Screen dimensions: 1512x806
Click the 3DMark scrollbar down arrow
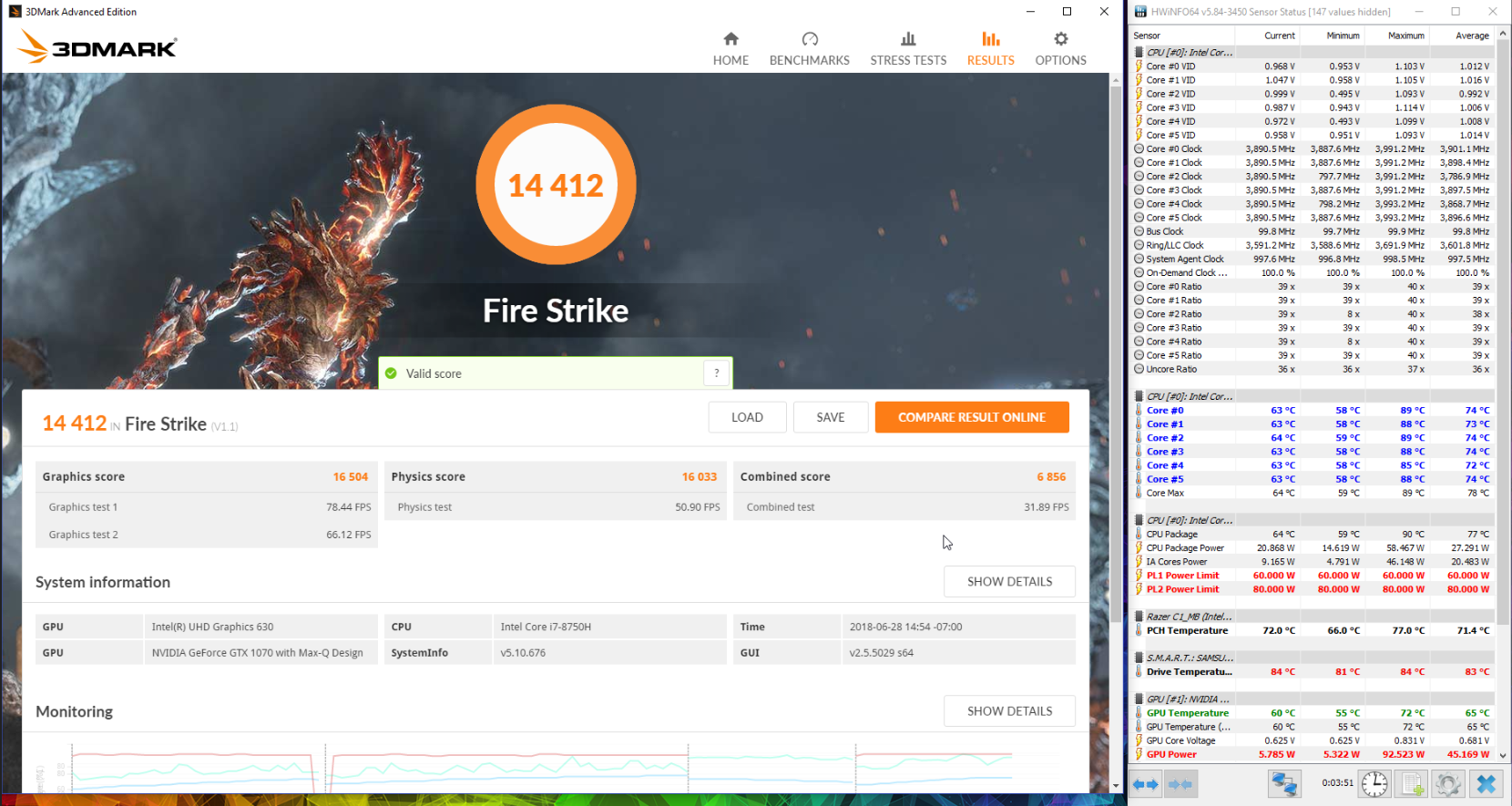[1116, 785]
